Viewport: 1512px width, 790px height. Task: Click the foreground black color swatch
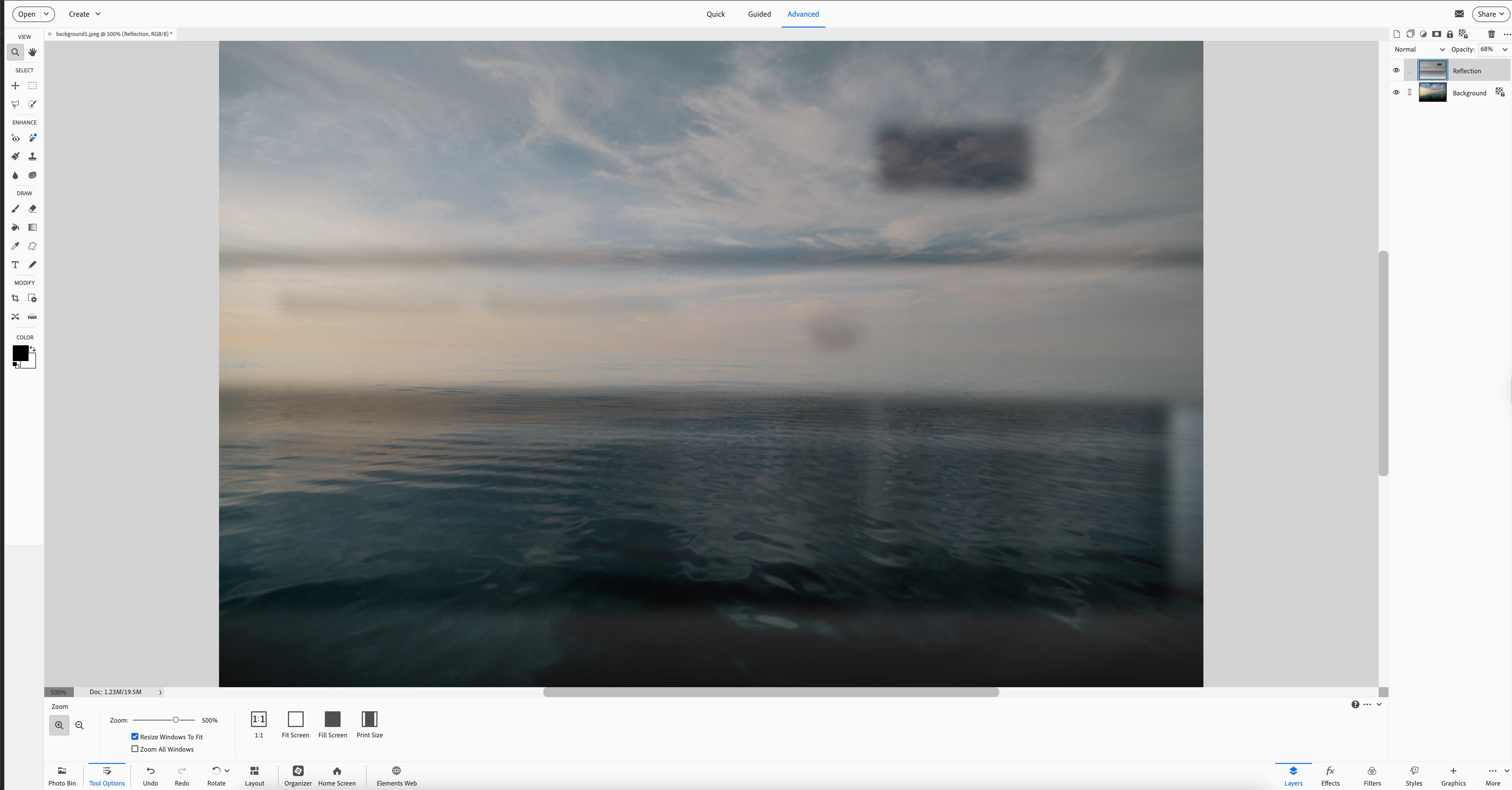click(20, 352)
